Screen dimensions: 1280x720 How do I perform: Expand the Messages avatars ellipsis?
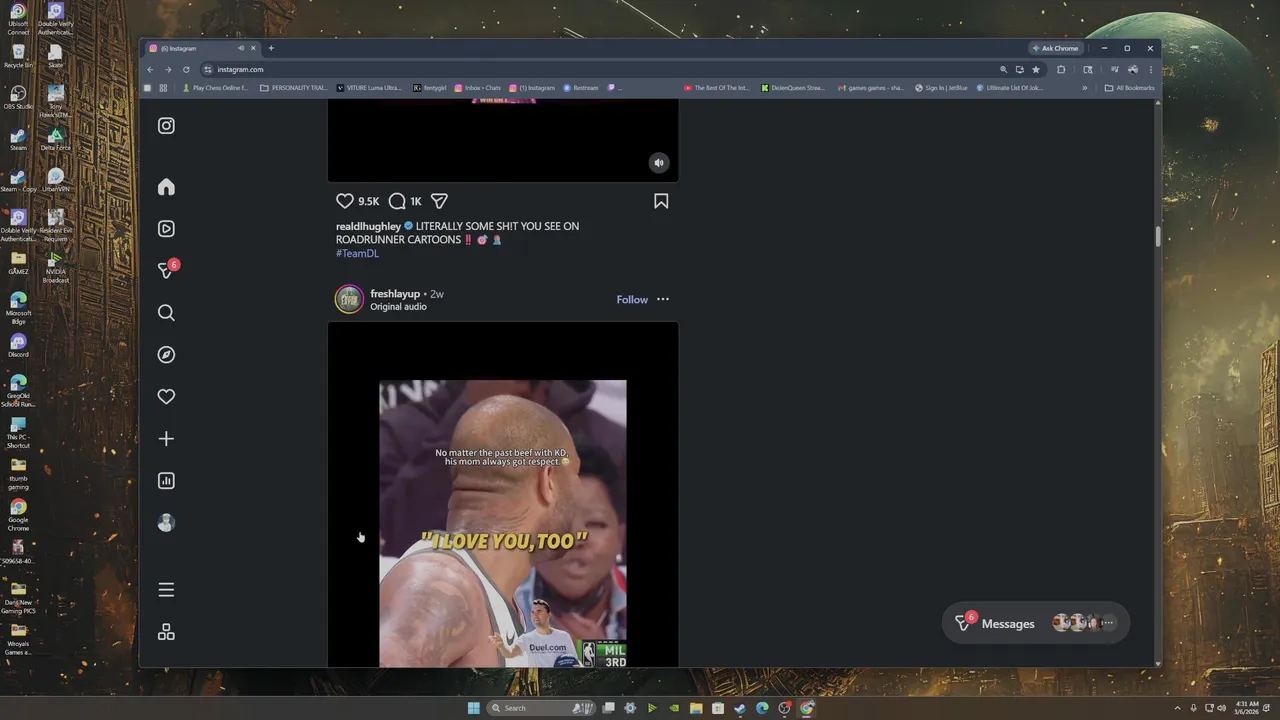tap(1107, 623)
